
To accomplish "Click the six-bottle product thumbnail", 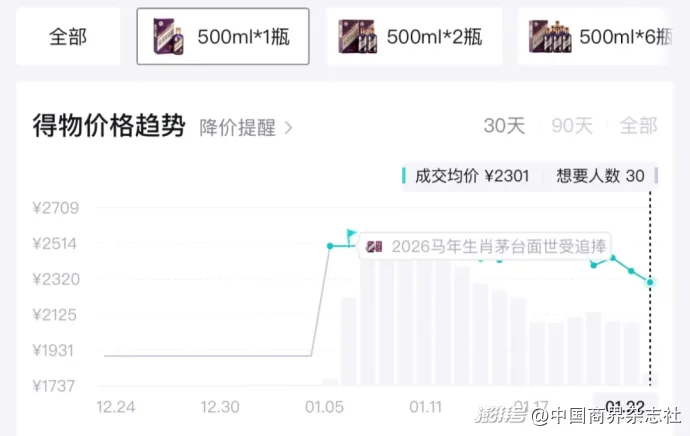I will (550, 37).
